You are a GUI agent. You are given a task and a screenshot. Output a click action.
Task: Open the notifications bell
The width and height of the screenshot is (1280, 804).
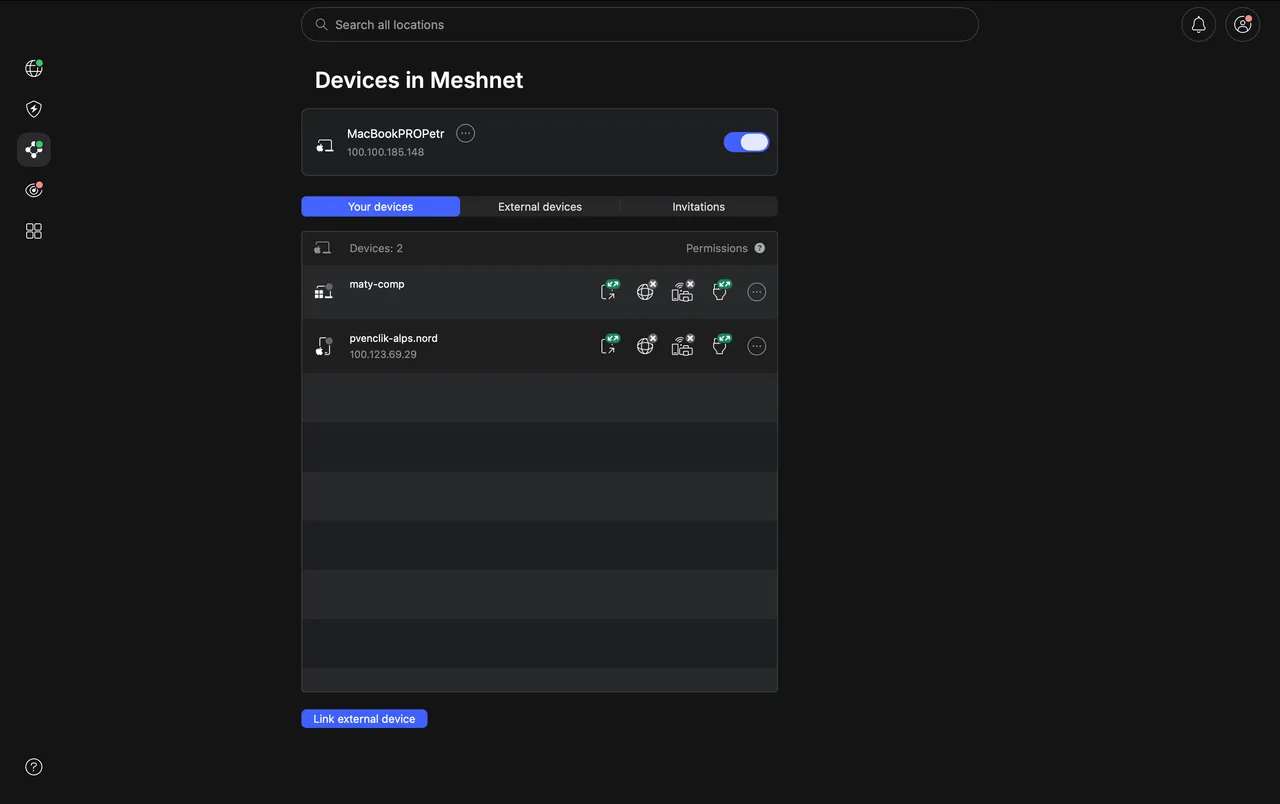[x=1198, y=25]
